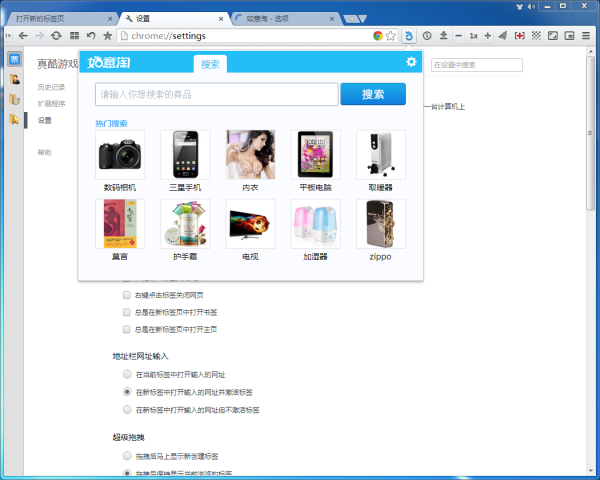Click the picture-in-picture window icon
The width and height of the screenshot is (600, 480).
coord(569,36)
